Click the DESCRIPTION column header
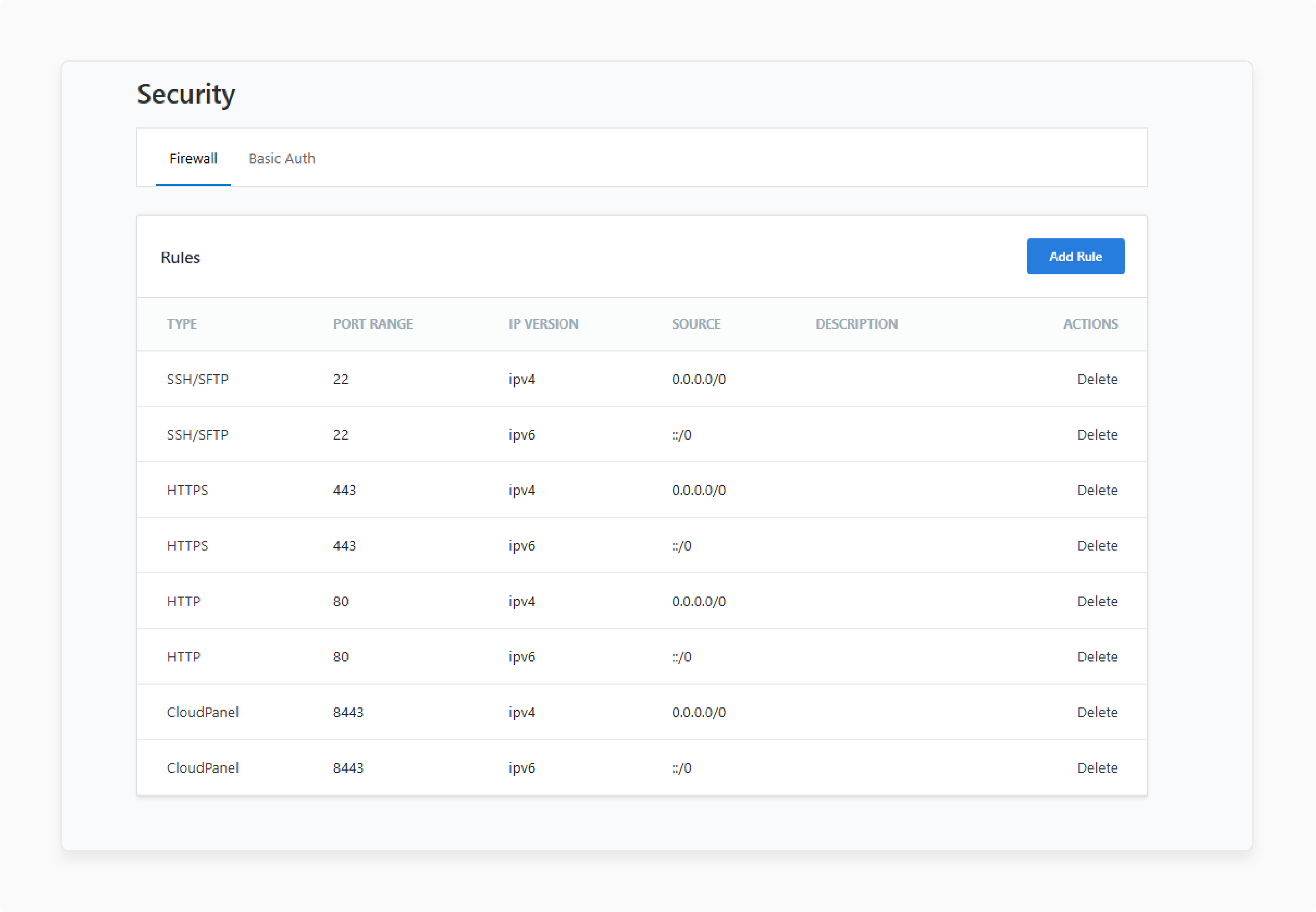Viewport: 1316px width, 912px height. point(857,324)
